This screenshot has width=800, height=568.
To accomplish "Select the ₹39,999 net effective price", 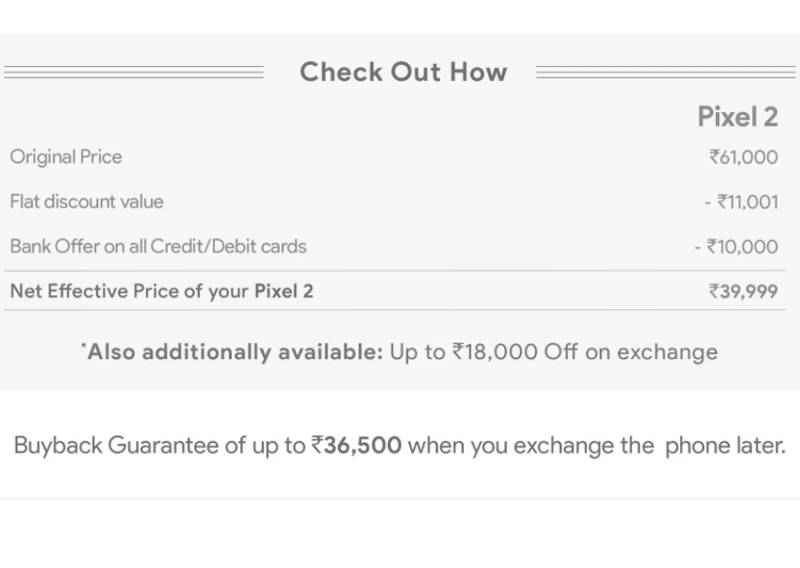I will point(743,291).
